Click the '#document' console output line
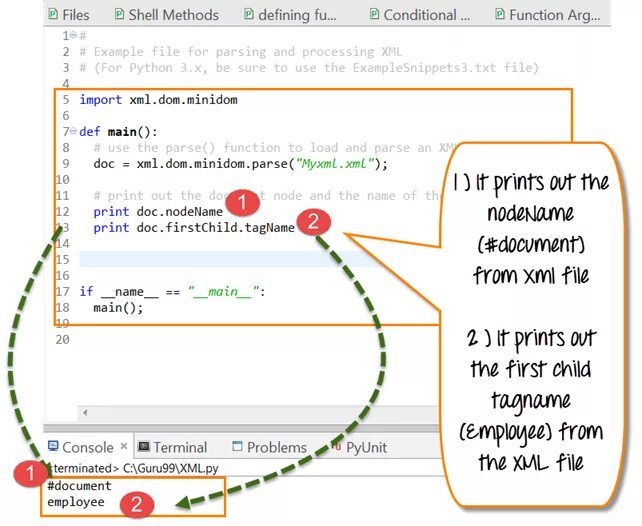642x526 pixels. click(x=79, y=486)
